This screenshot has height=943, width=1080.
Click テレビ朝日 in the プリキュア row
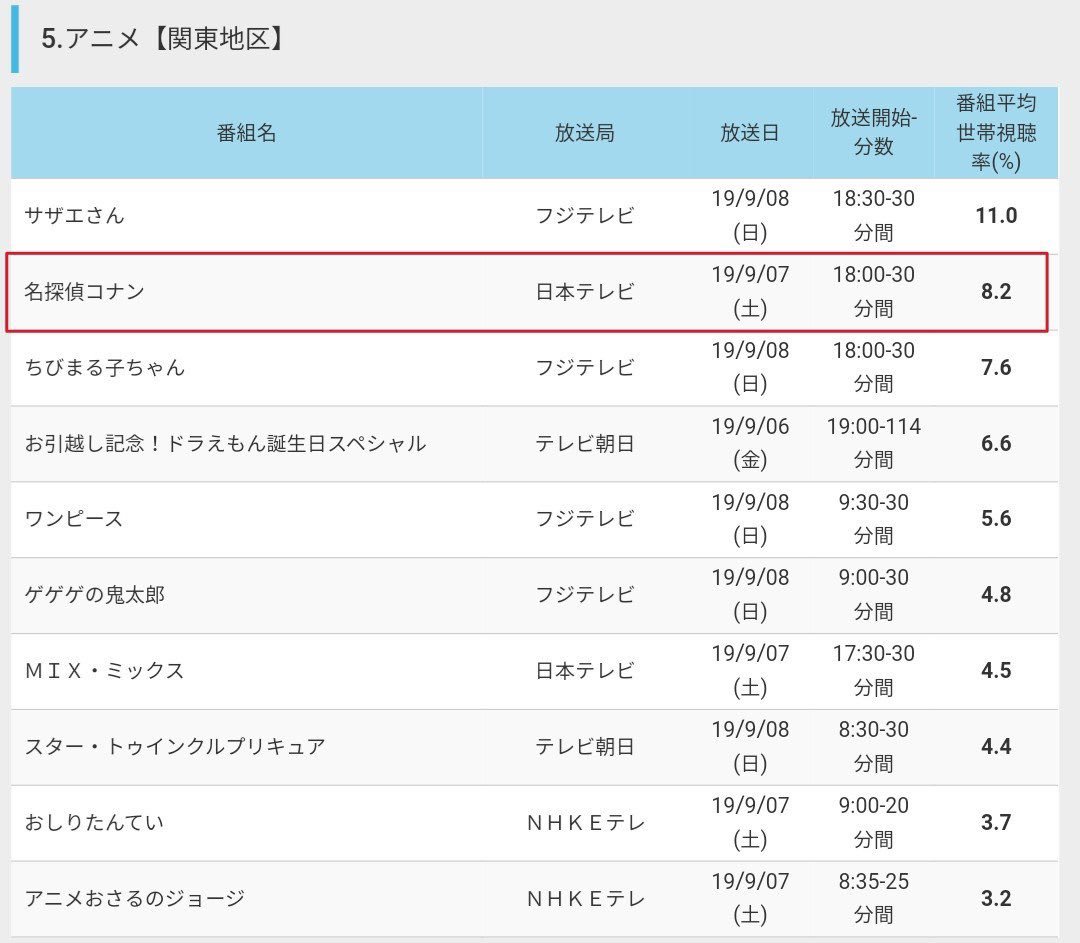[585, 747]
